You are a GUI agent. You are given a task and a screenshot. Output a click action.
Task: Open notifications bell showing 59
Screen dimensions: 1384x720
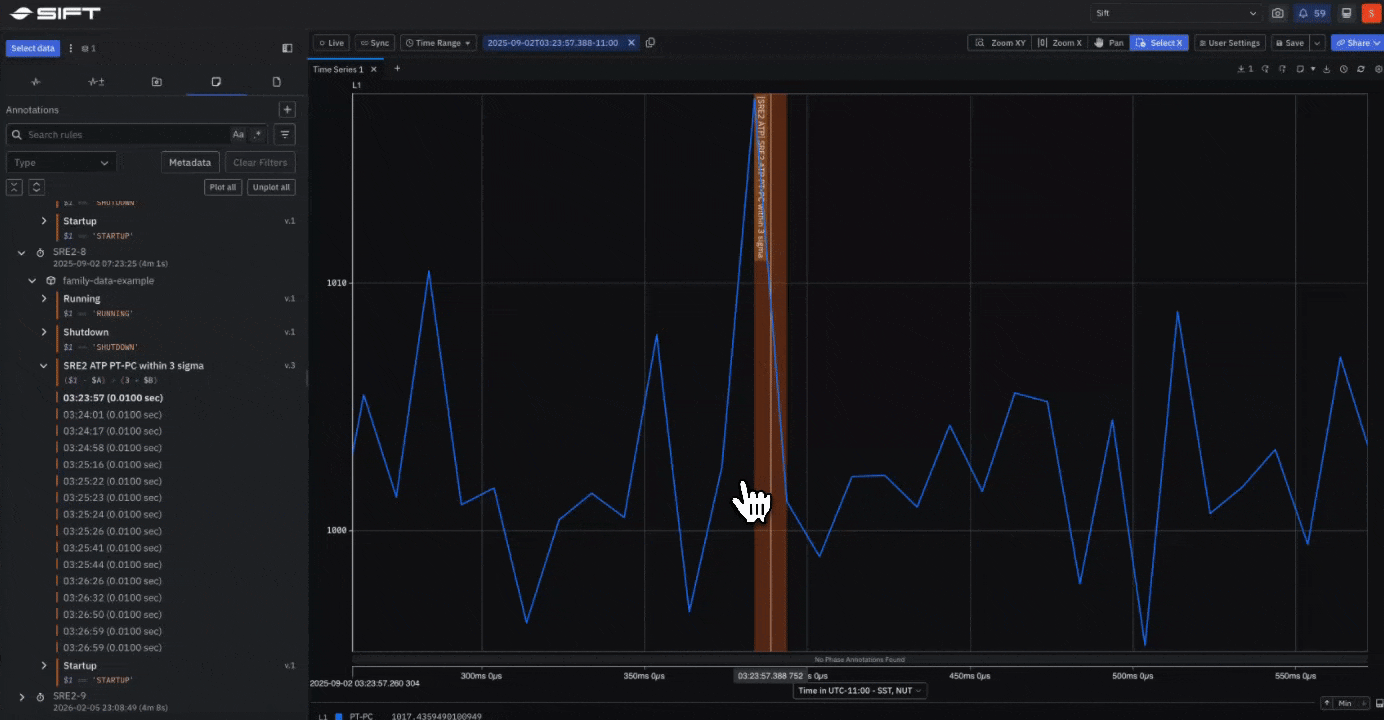click(x=1311, y=14)
